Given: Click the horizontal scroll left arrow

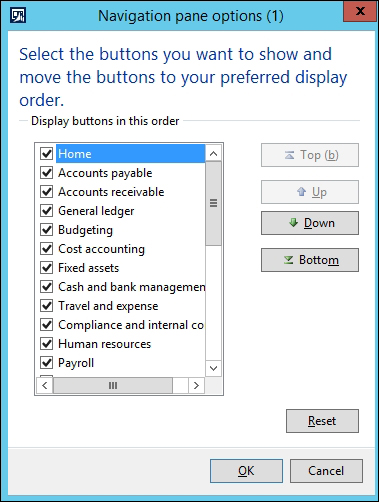Looking at the screenshot, I should [x=45, y=386].
